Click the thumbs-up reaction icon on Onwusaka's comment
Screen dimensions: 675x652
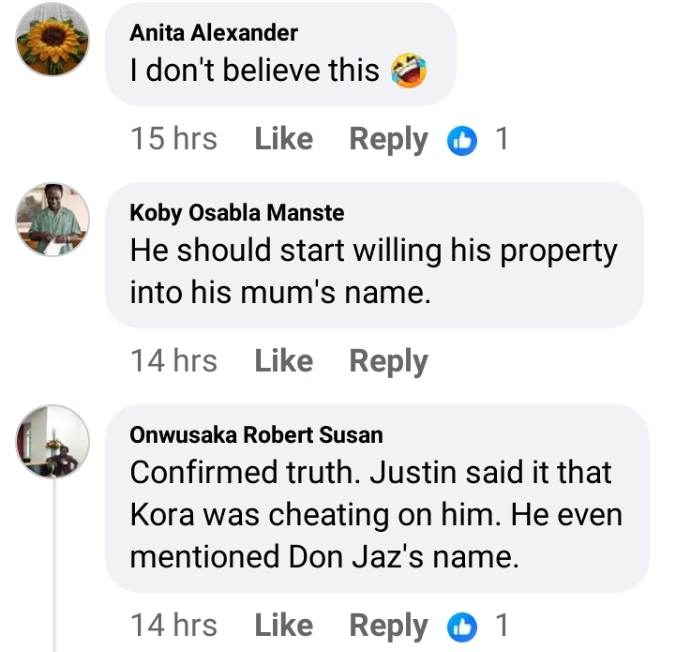coord(462,626)
